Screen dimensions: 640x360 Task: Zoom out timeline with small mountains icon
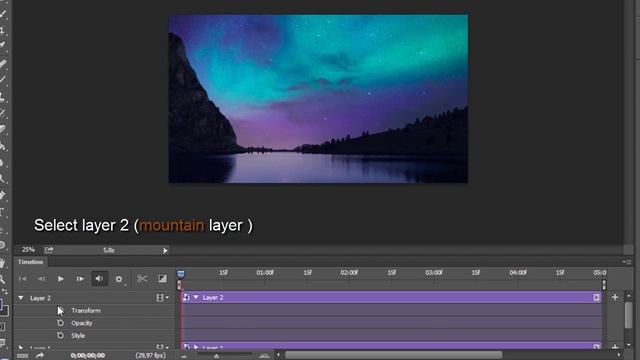point(184,356)
